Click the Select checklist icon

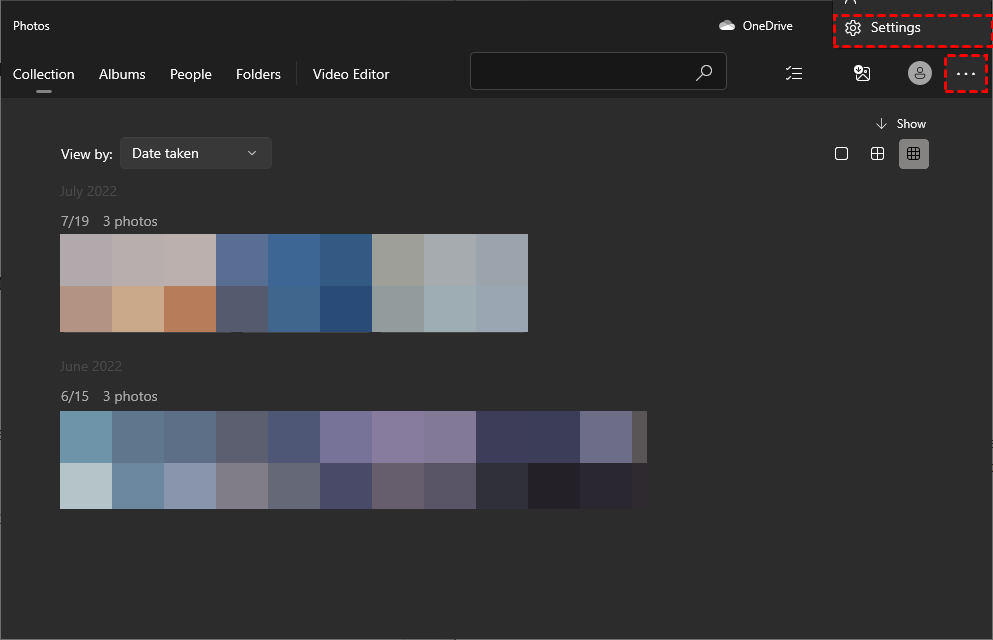[x=794, y=73]
